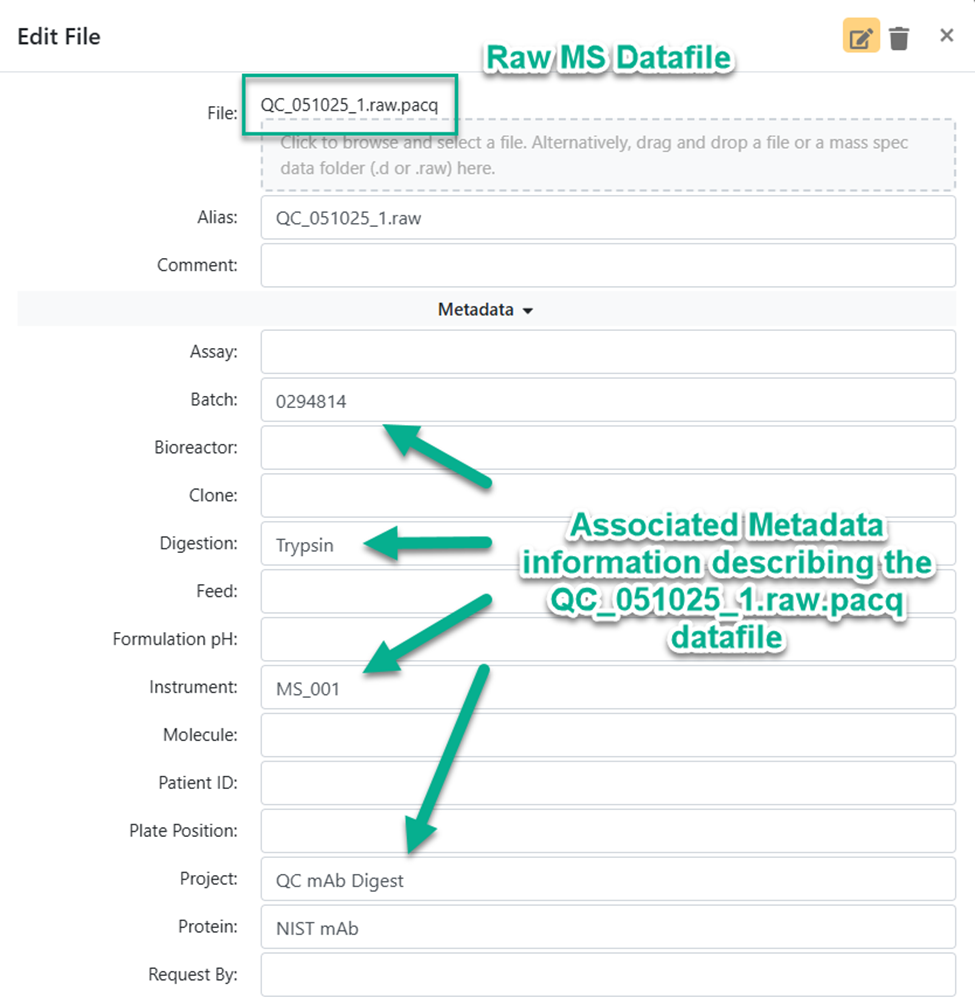Click the Plate Position field

coord(608,831)
